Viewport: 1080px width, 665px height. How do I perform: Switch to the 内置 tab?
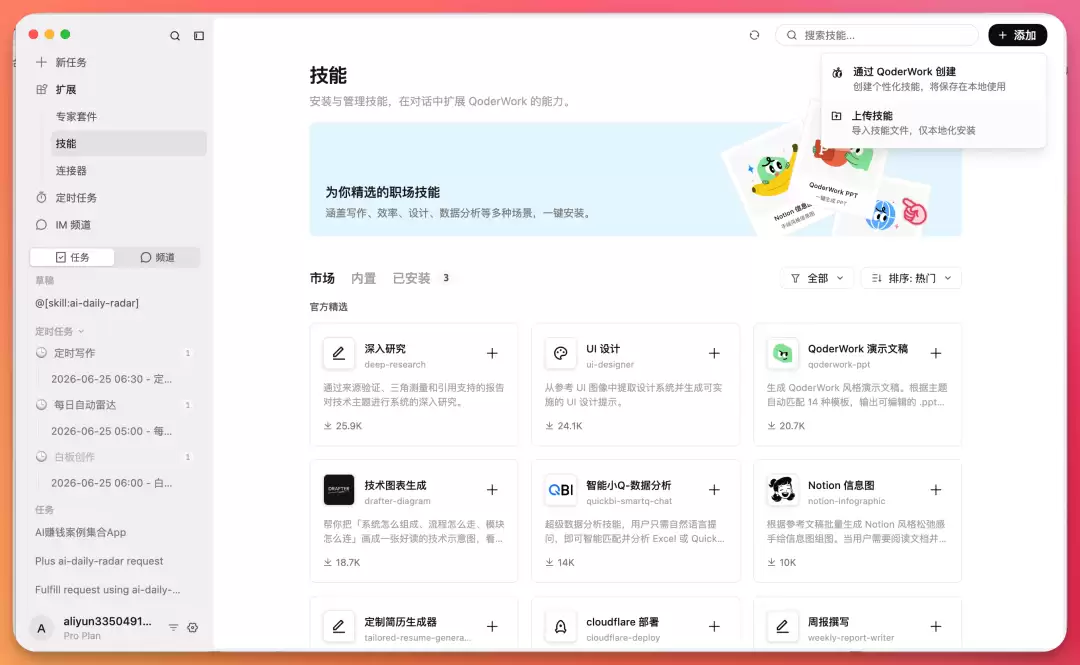tap(364, 278)
